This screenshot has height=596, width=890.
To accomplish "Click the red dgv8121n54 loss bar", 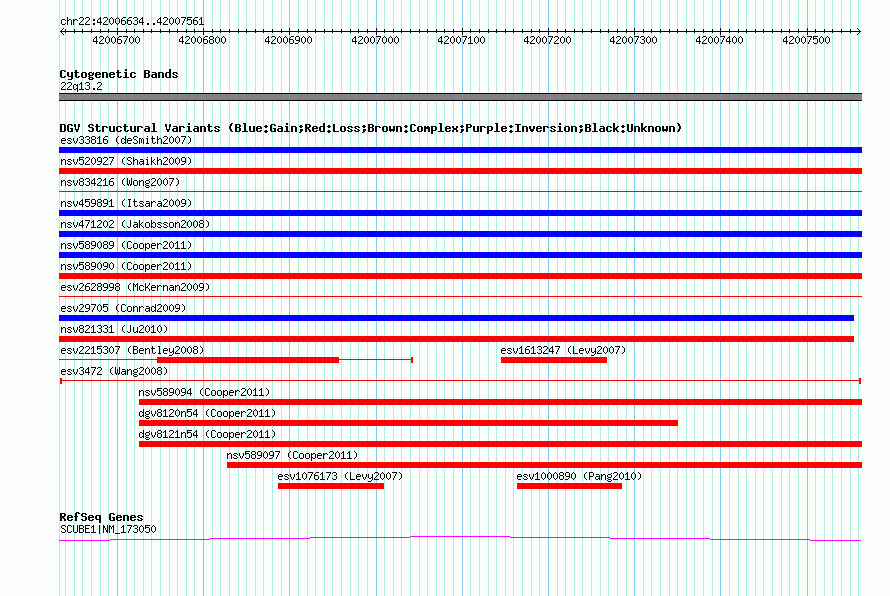I will pyautogui.click(x=501, y=444).
